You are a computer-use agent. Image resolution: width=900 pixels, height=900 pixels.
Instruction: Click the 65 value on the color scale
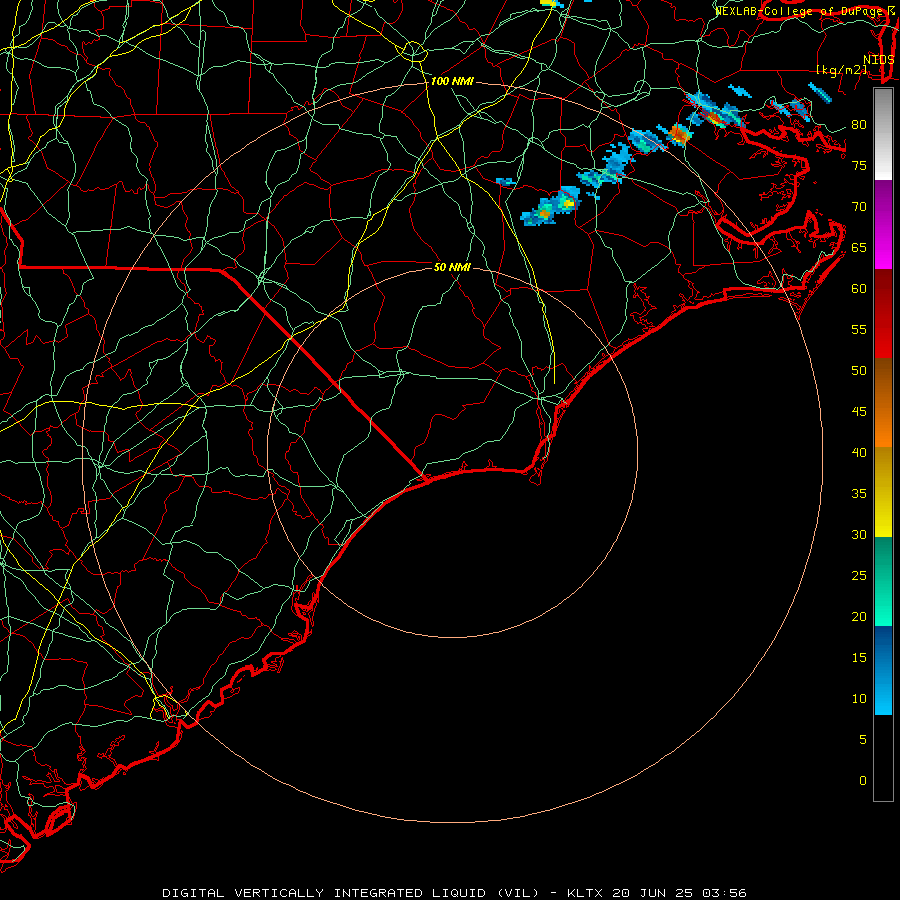859,248
